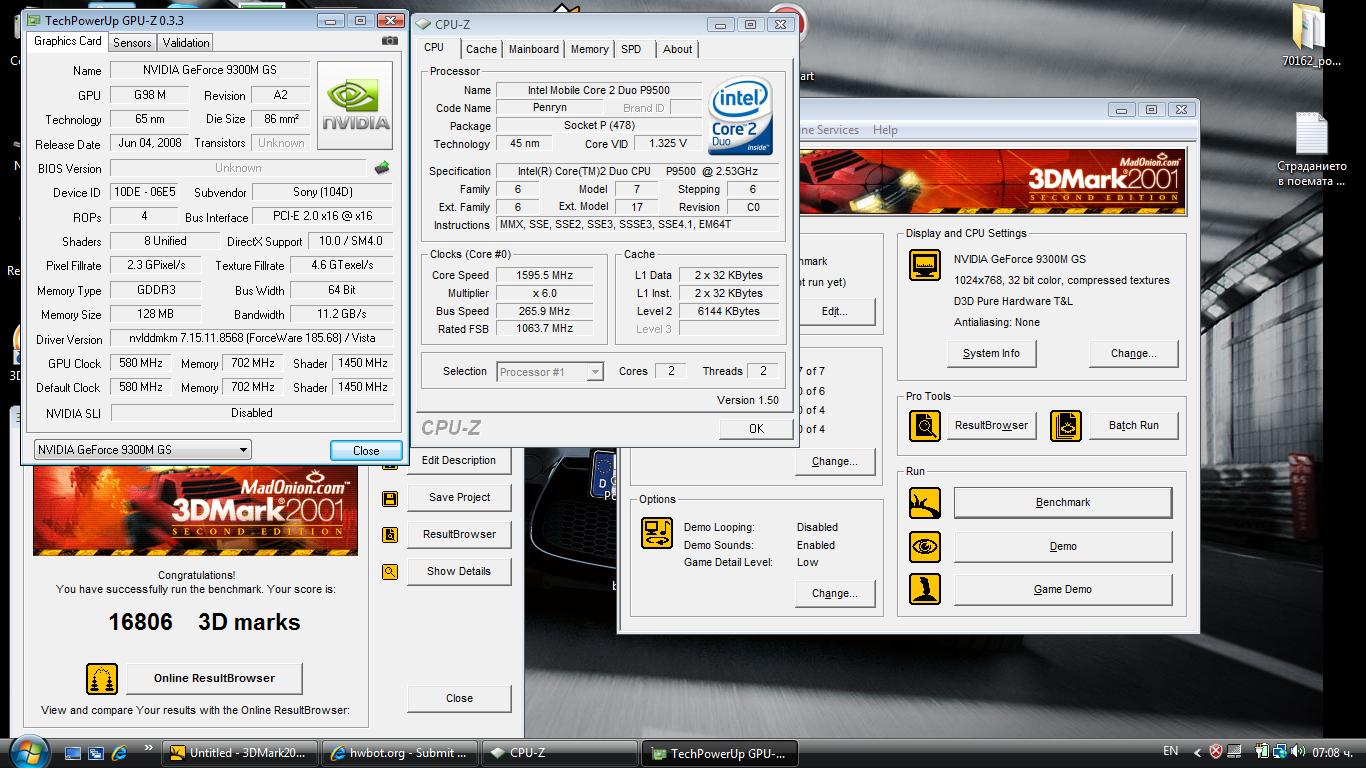Switch to hwbot.org taskbar window
This screenshot has height=768, width=1366.
398,753
